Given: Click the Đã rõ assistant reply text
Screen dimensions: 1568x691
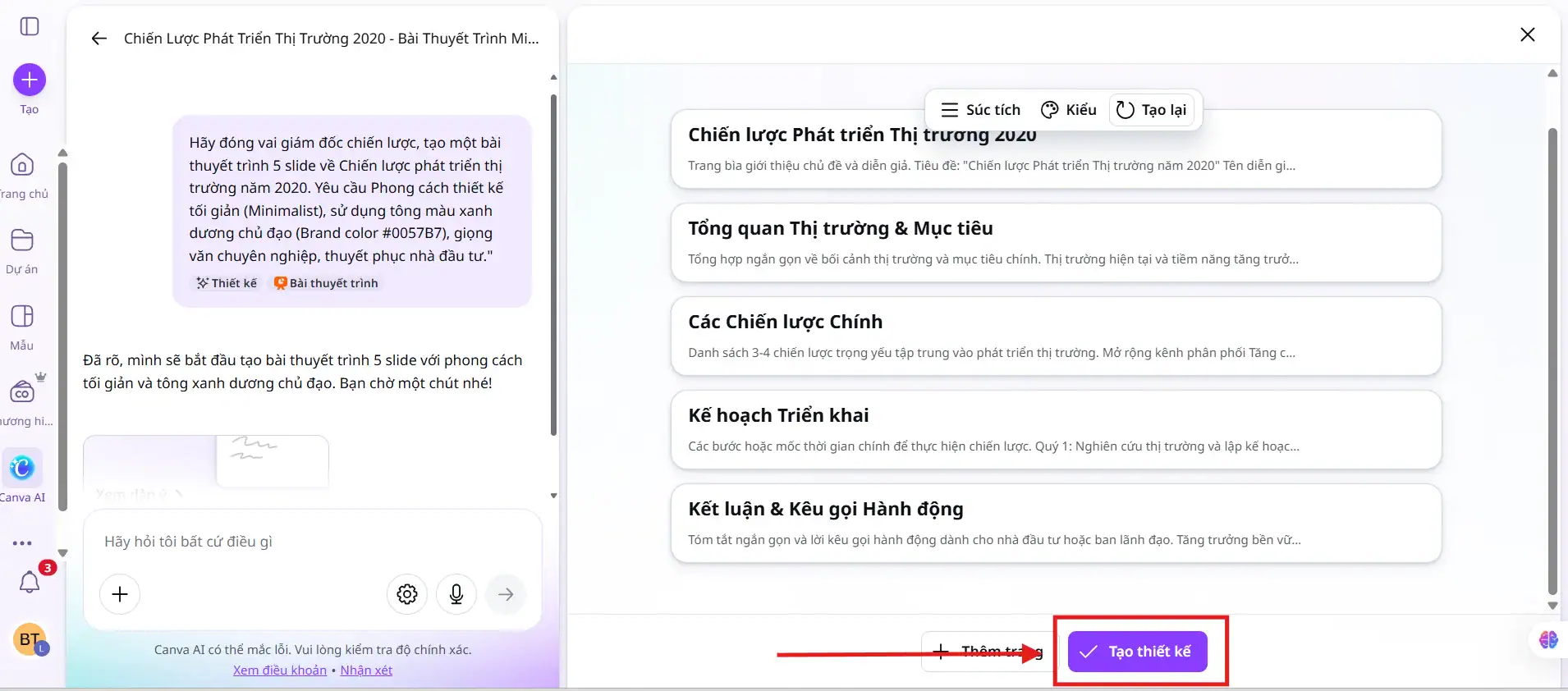Looking at the screenshot, I should click(303, 372).
